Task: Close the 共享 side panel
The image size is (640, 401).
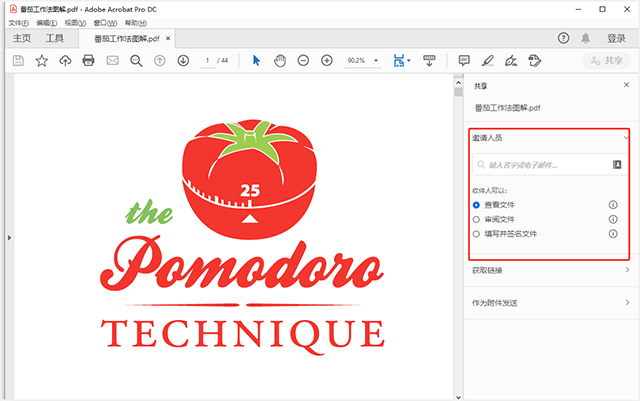Action: pyautogui.click(x=626, y=85)
